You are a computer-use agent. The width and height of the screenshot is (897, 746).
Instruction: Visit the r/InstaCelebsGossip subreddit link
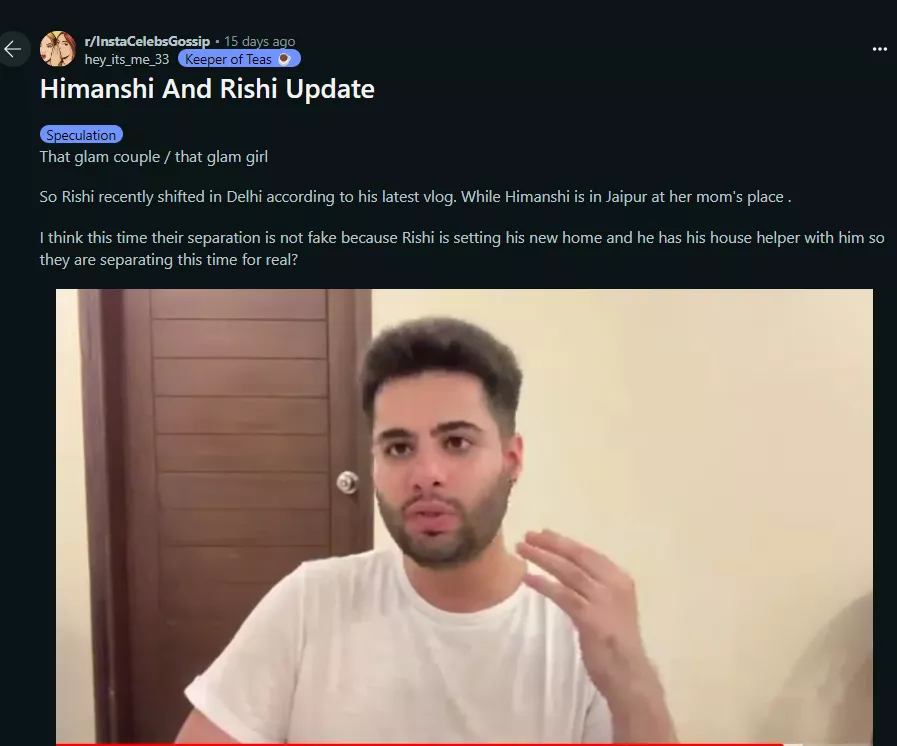(147, 41)
